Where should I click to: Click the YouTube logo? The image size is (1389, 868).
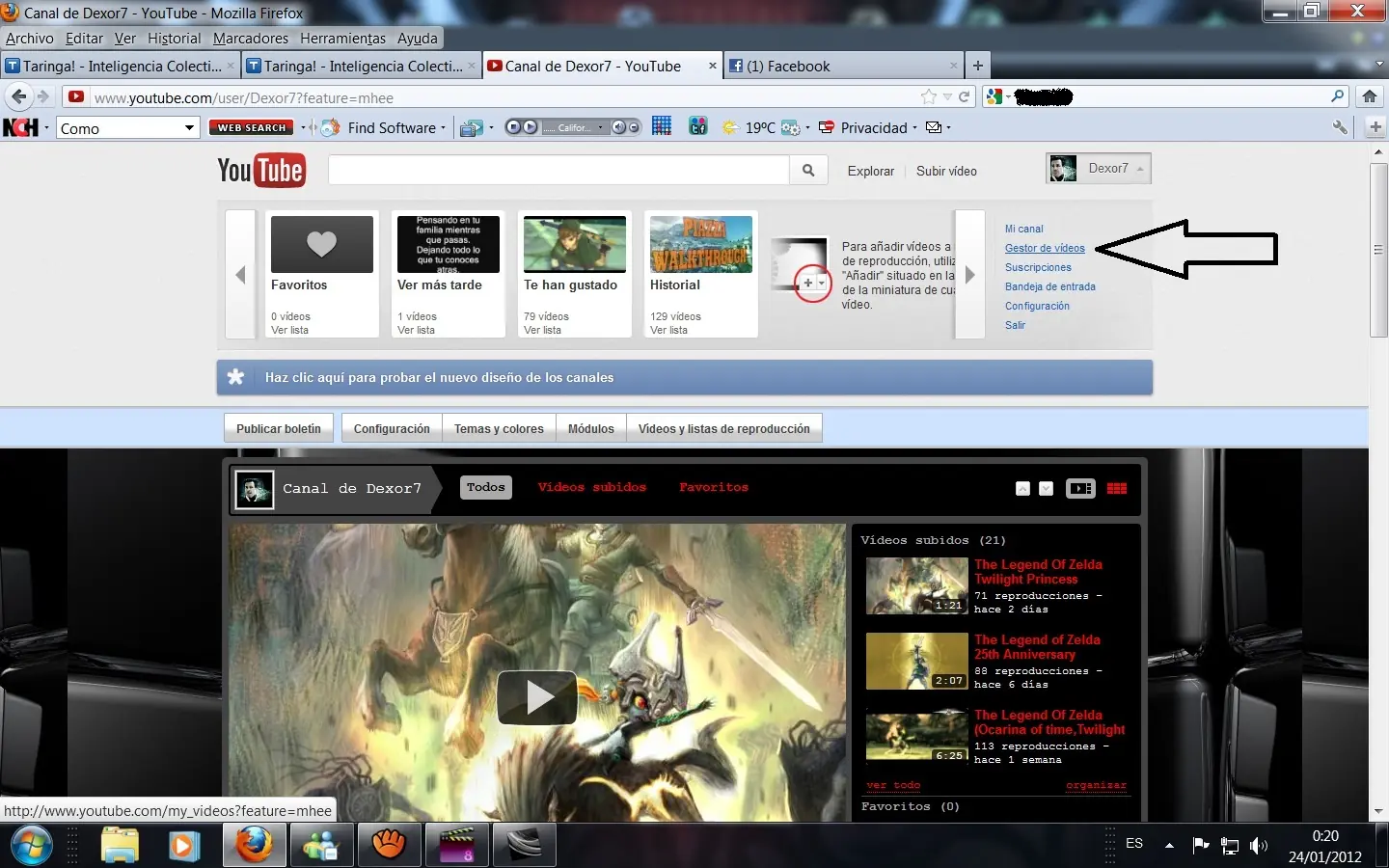click(x=261, y=171)
